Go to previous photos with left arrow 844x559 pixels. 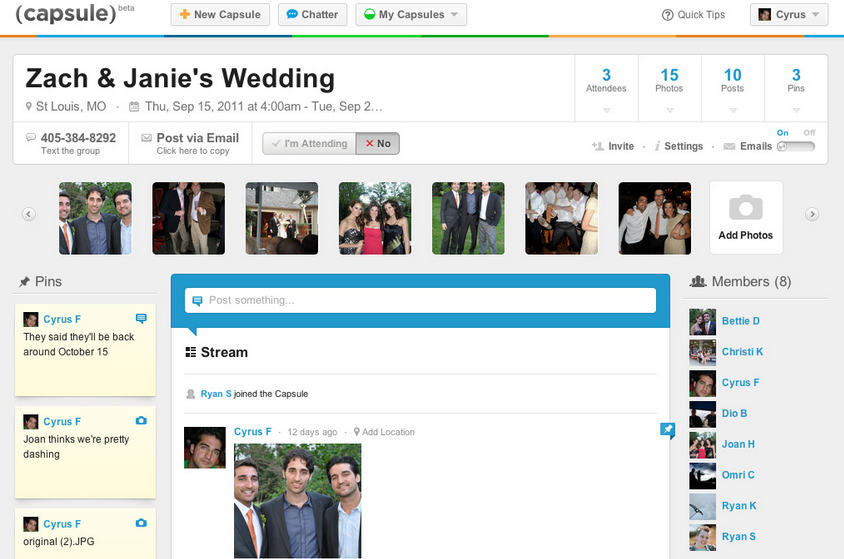(x=29, y=214)
